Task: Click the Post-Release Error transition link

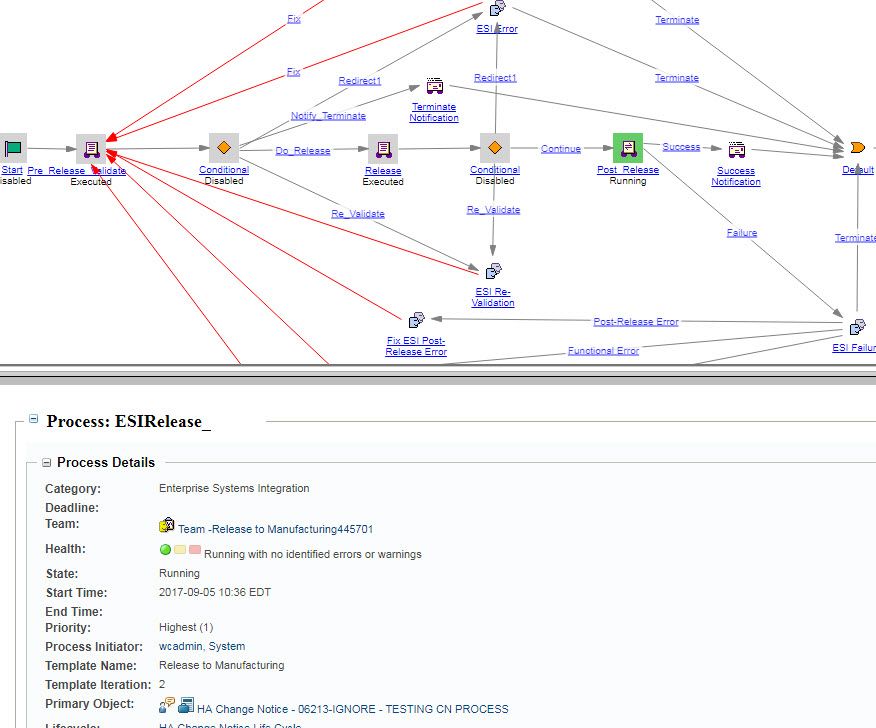Action: click(636, 322)
